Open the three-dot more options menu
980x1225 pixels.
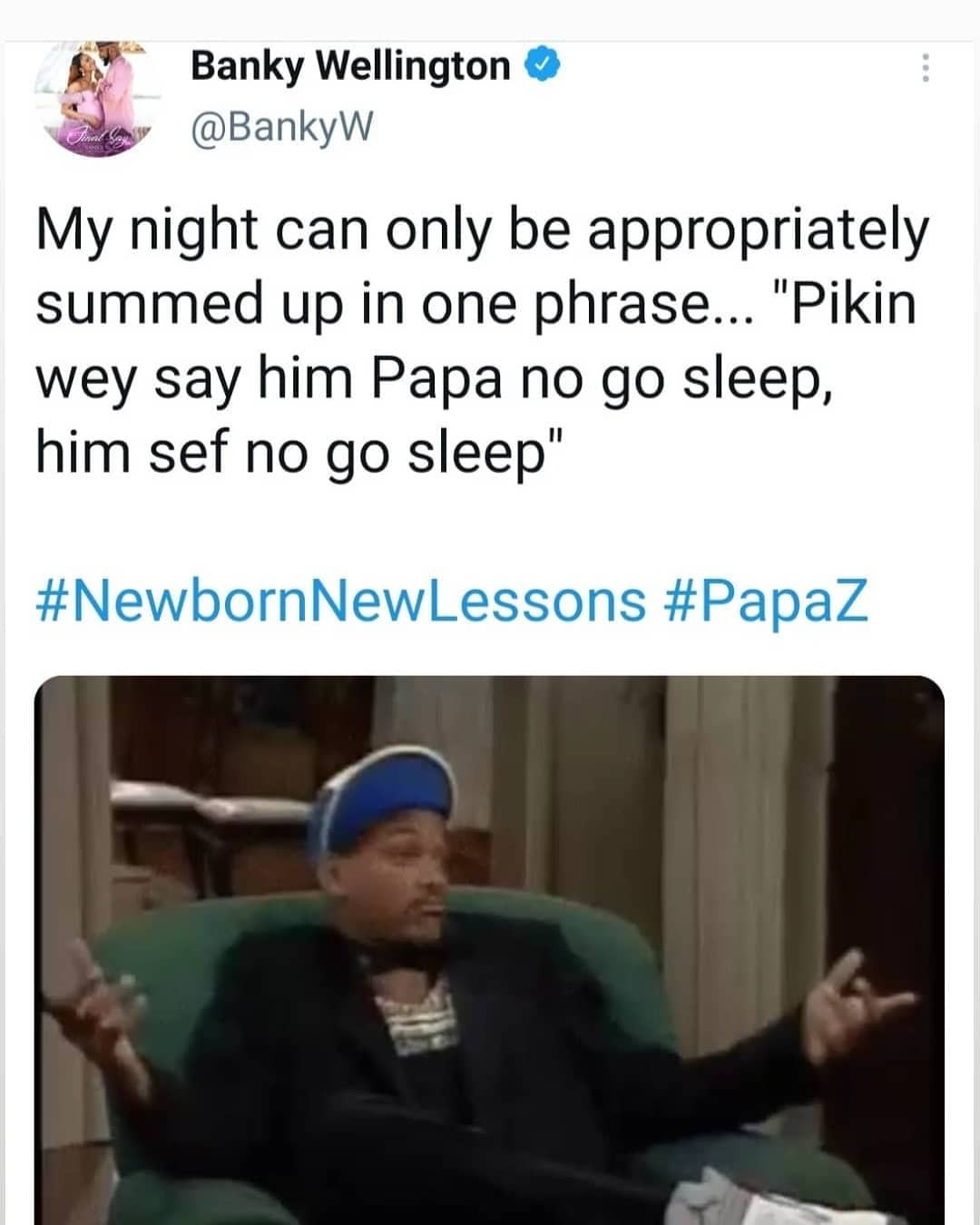click(x=924, y=68)
